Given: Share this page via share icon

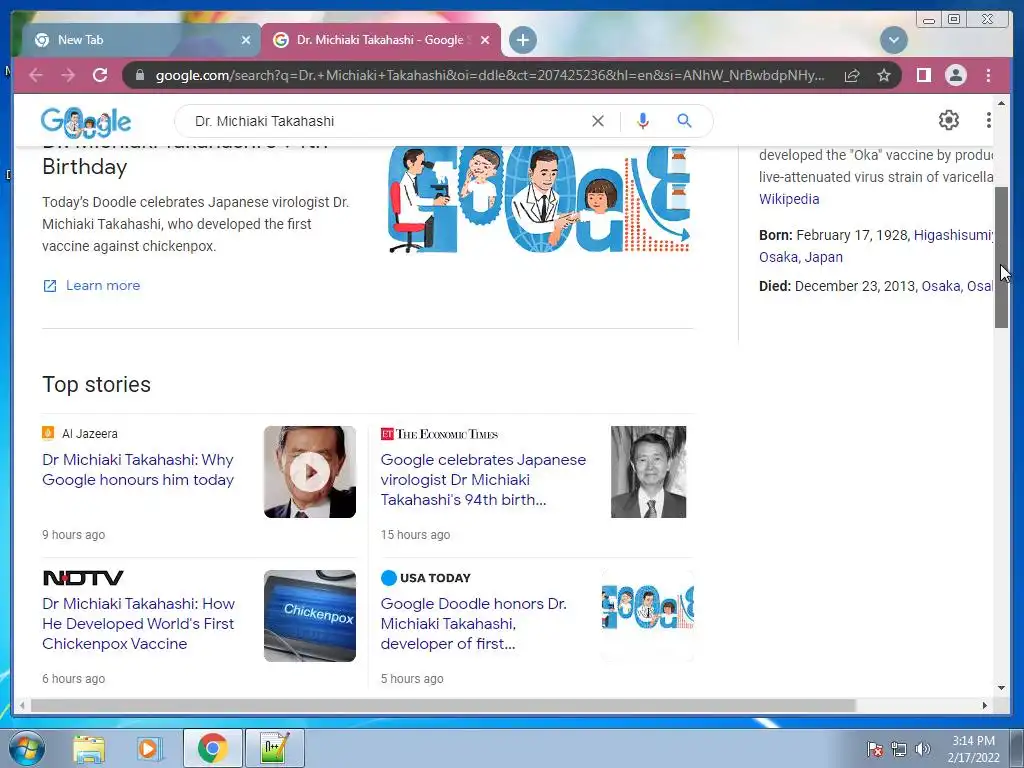Looking at the screenshot, I should click(x=852, y=76).
